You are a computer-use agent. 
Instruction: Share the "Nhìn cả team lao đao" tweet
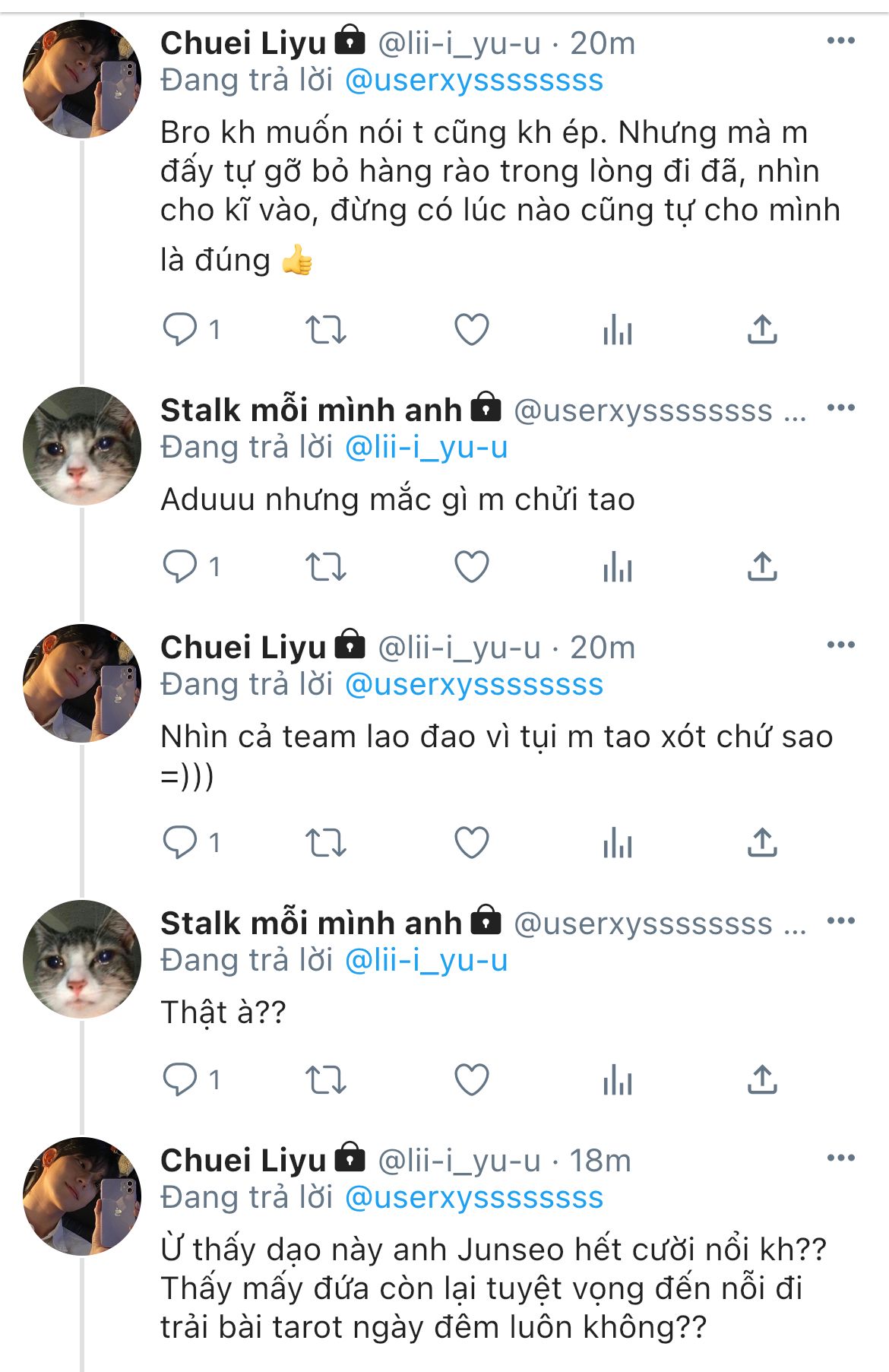[x=762, y=843]
